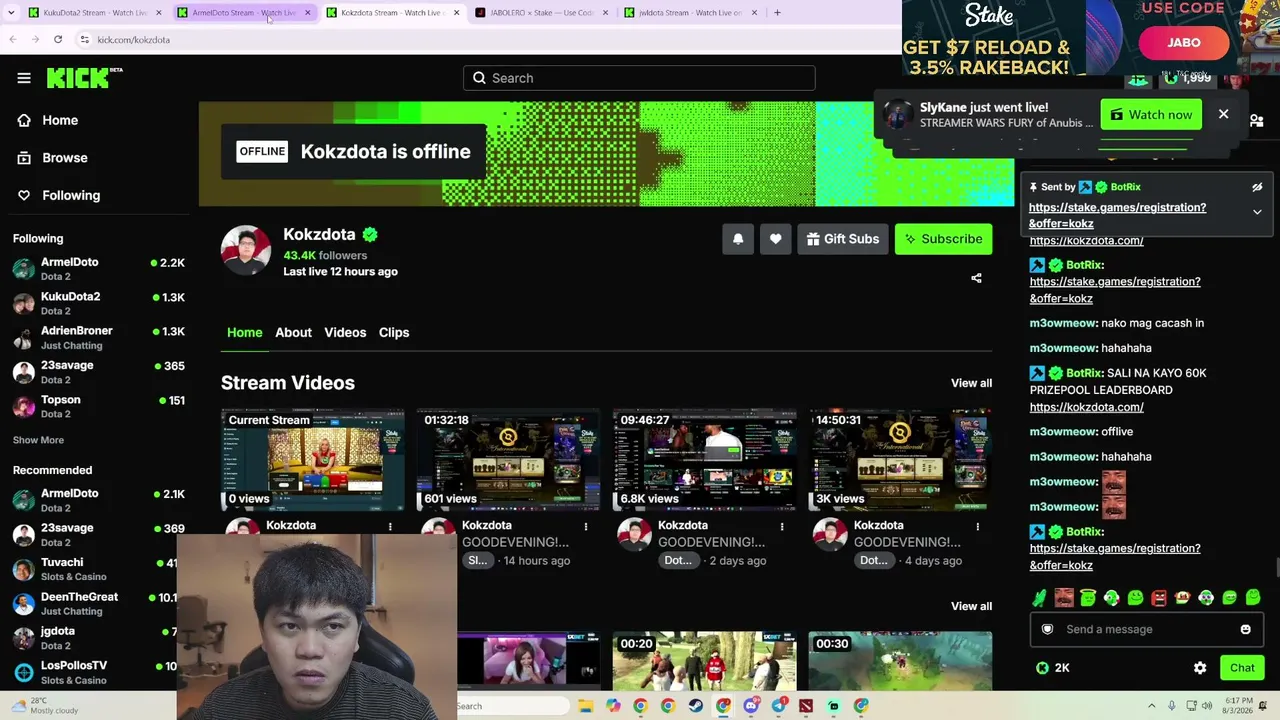Open Following in the sidebar
The image size is (1280, 720).
71,195
